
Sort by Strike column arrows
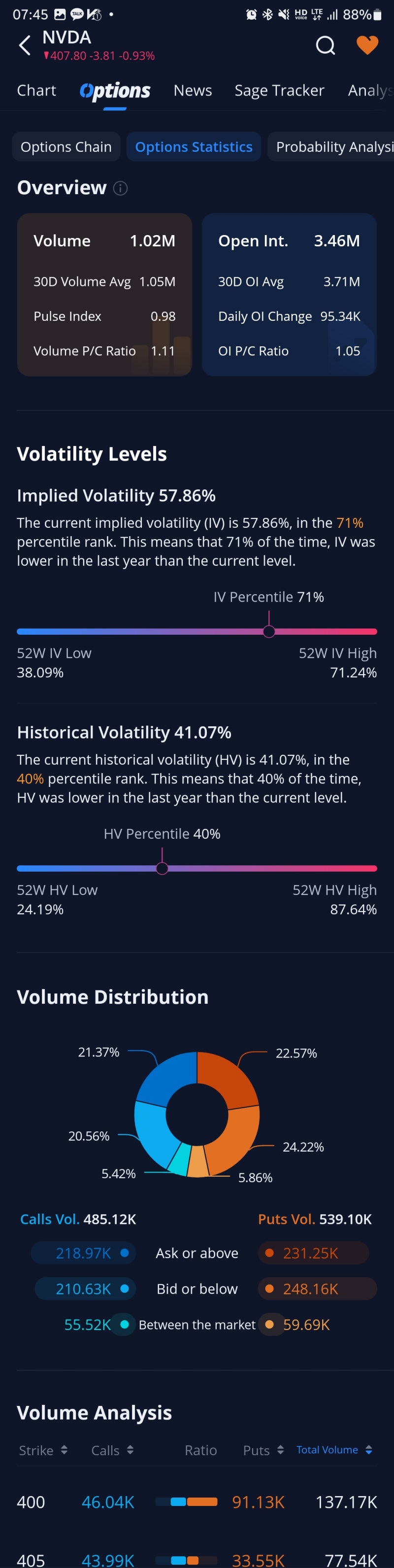point(64,1450)
